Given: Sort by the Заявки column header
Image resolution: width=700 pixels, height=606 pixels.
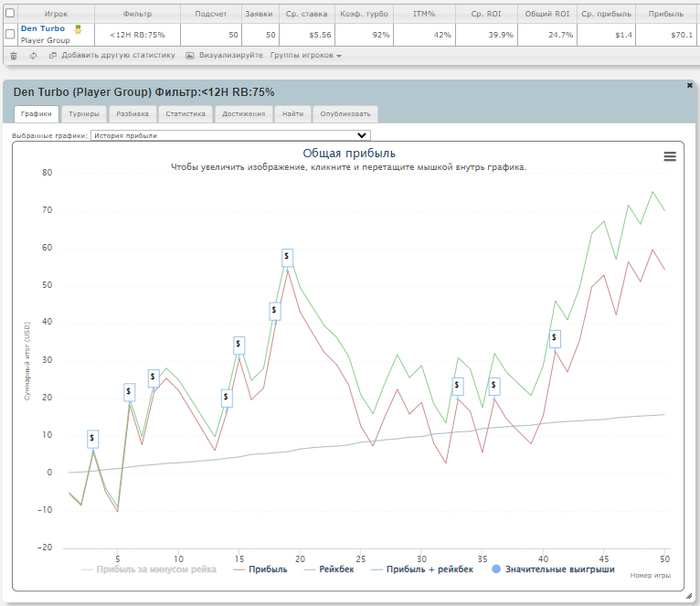Looking at the screenshot, I should (x=259, y=14).
